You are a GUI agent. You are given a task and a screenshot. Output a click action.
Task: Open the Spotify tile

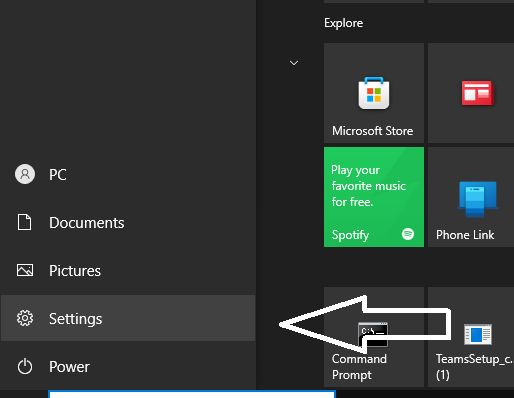(x=374, y=197)
